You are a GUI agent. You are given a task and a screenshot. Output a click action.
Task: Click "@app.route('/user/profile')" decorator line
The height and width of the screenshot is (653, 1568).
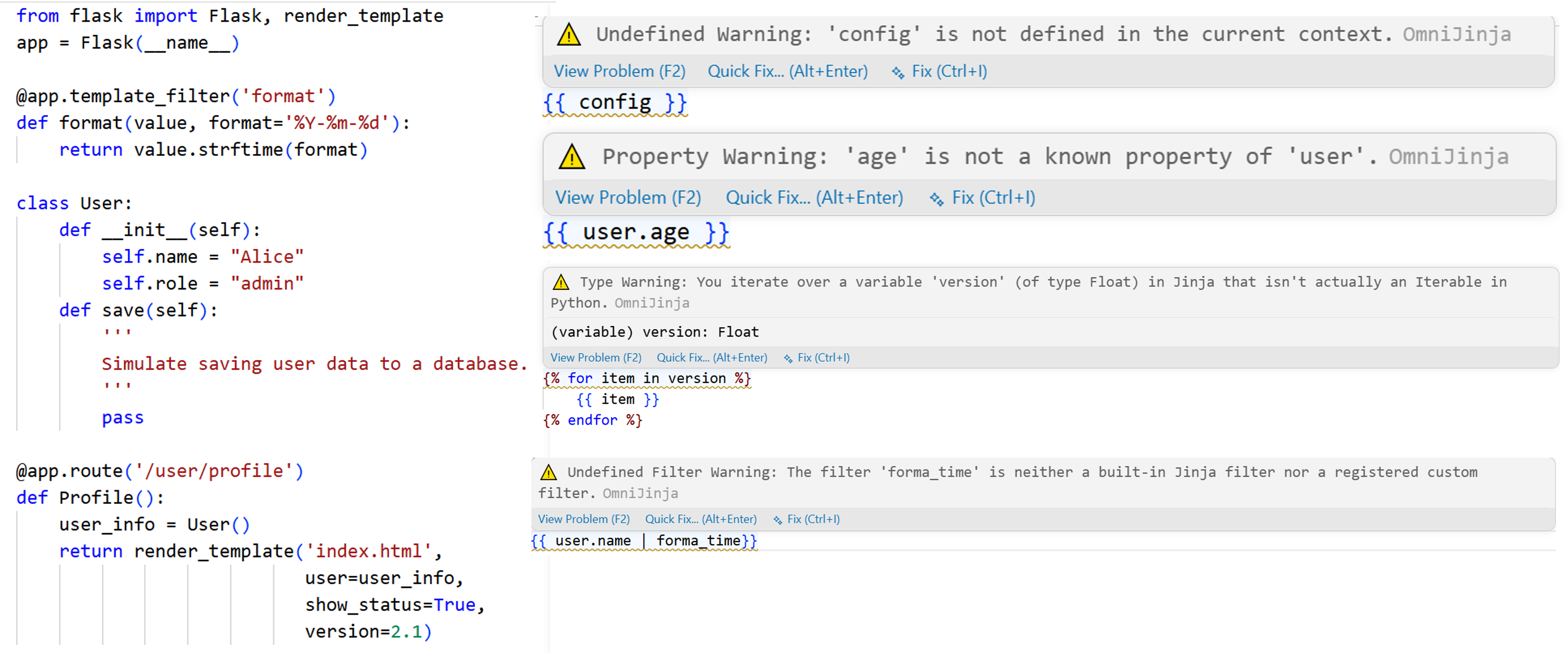[x=160, y=471]
